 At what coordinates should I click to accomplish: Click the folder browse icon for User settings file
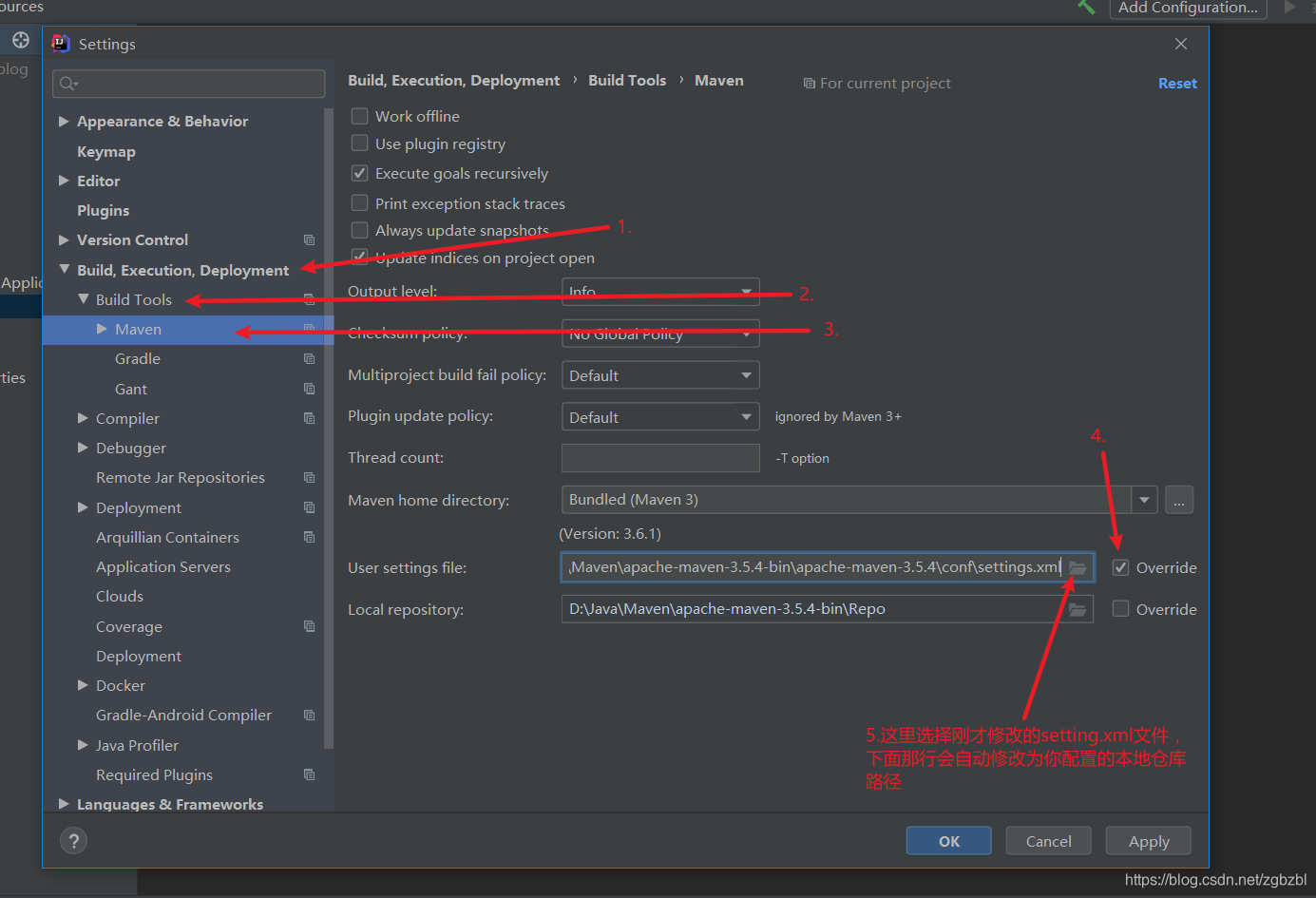(1078, 567)
